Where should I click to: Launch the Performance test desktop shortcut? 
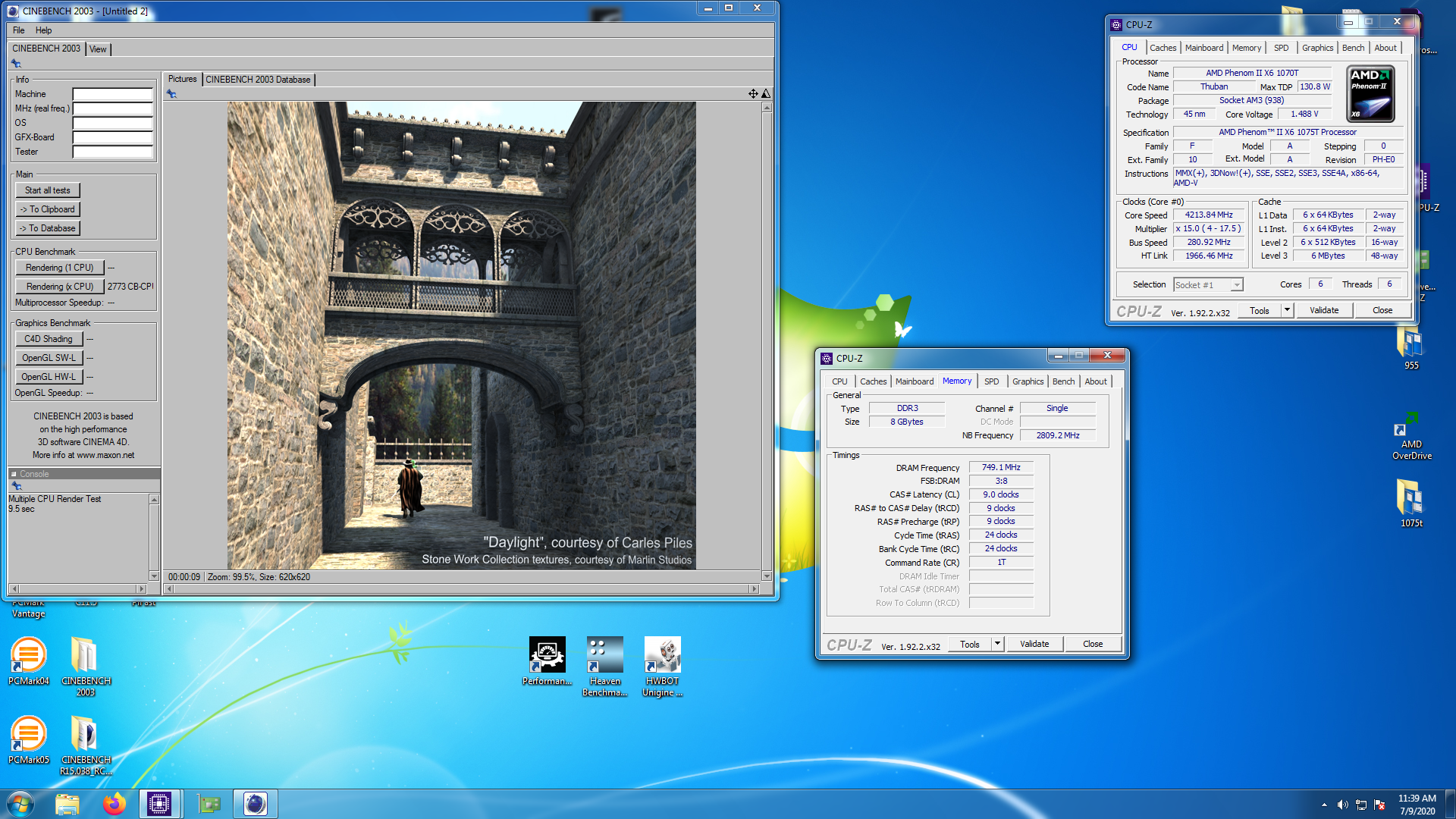547,661
